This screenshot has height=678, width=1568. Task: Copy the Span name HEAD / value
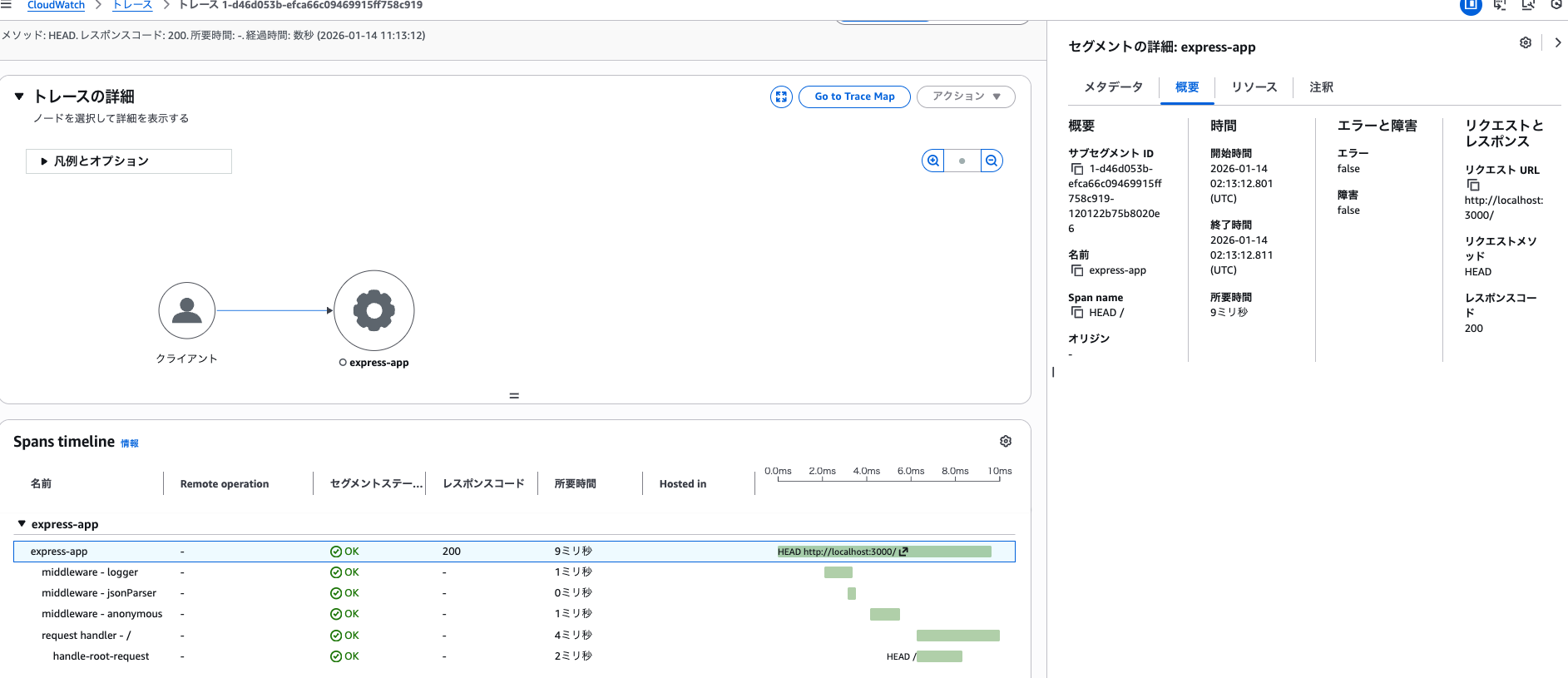pos(1077,313)
